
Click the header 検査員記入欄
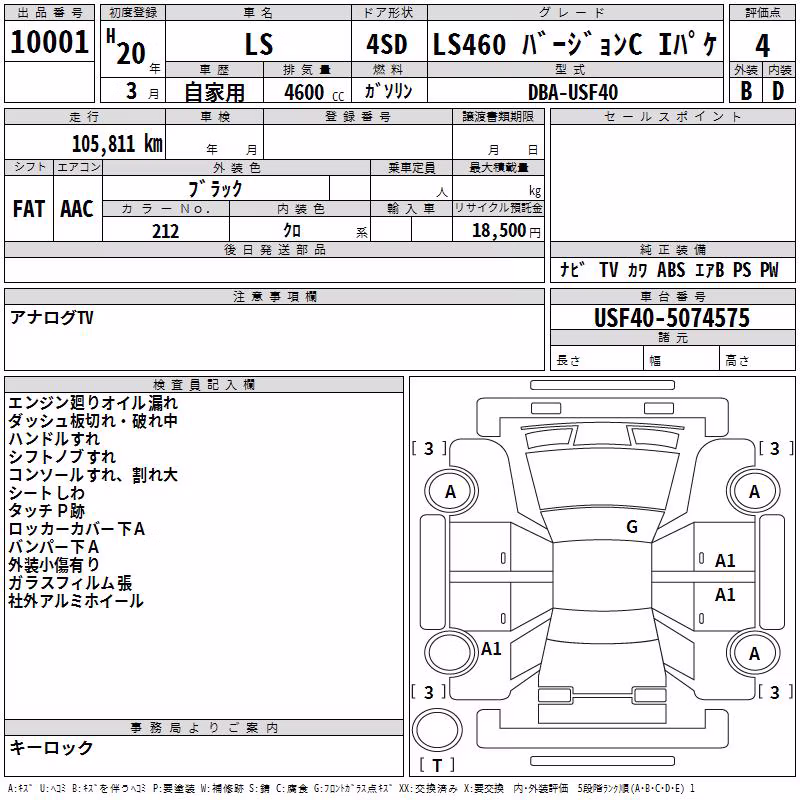[x=204, y=385]
